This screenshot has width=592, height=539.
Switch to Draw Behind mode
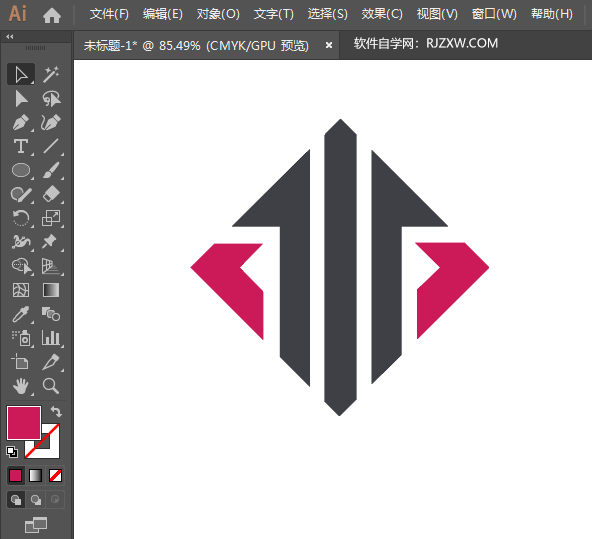point(36,500)
